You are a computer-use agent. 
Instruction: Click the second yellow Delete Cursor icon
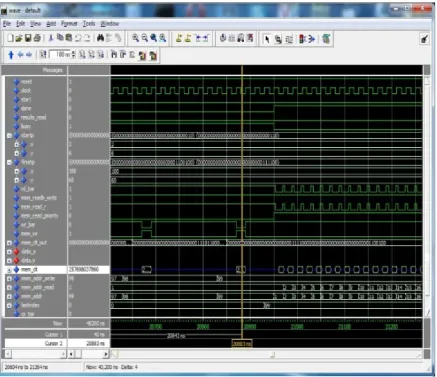coord(188,39)
